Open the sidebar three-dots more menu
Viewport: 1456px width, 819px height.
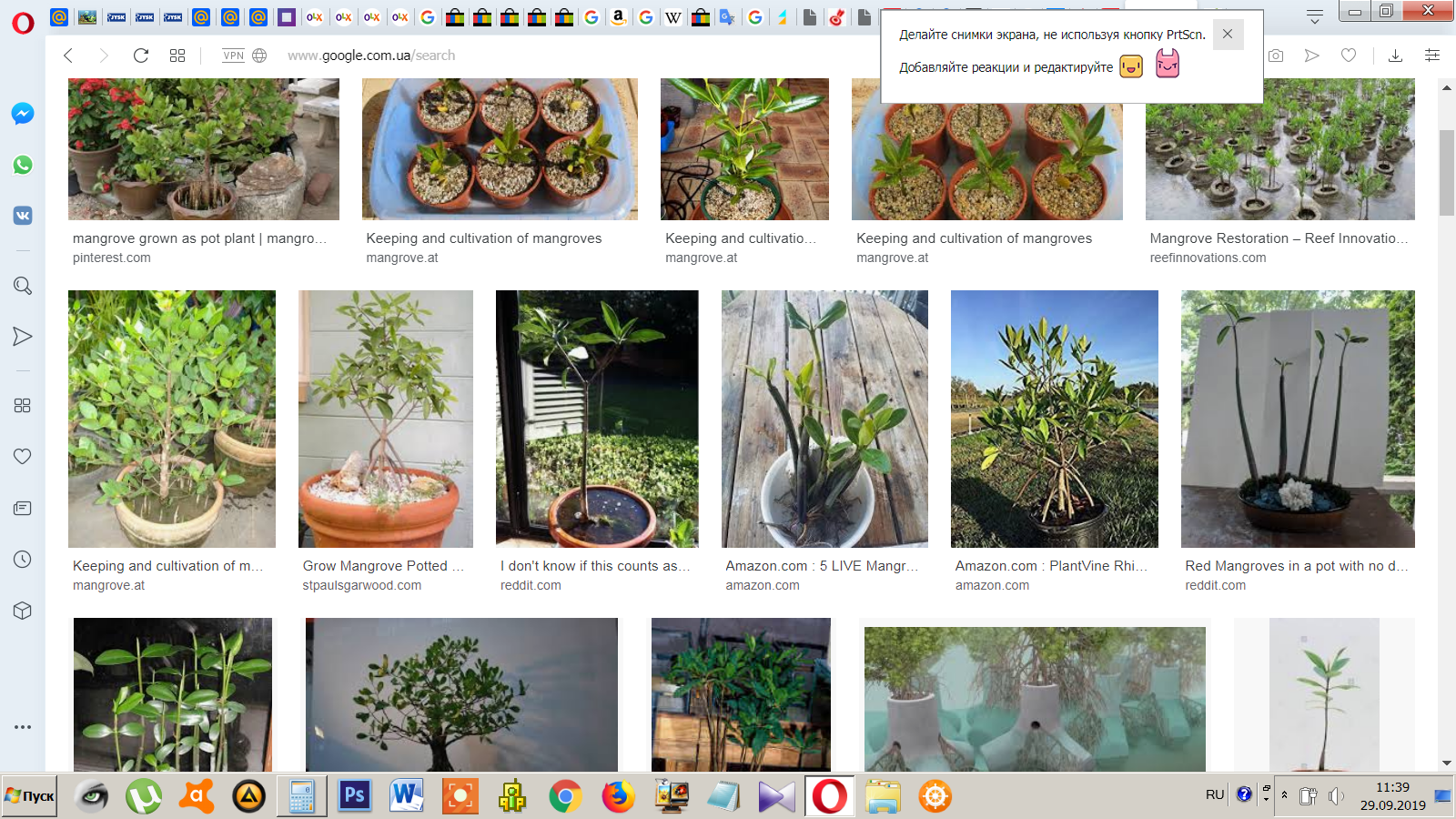(23, 727)
